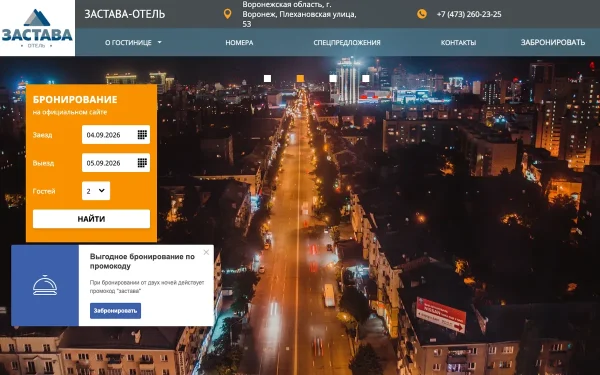Click the Выезд label

tap(43, 163)
